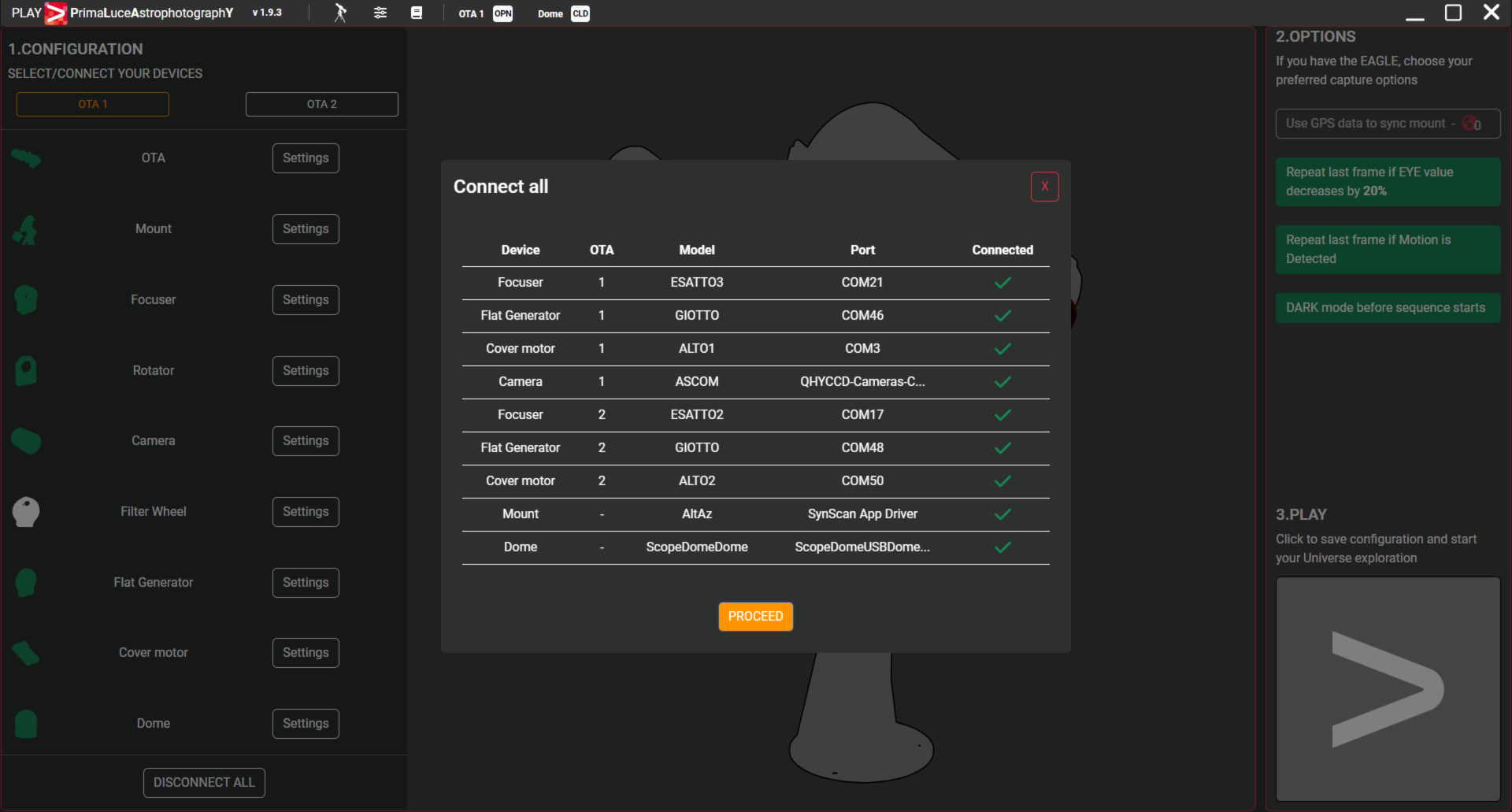This screenshot has height=812, width=1512.
Task: Click DISCONNECT ALL button
Action: click(204, 783)
